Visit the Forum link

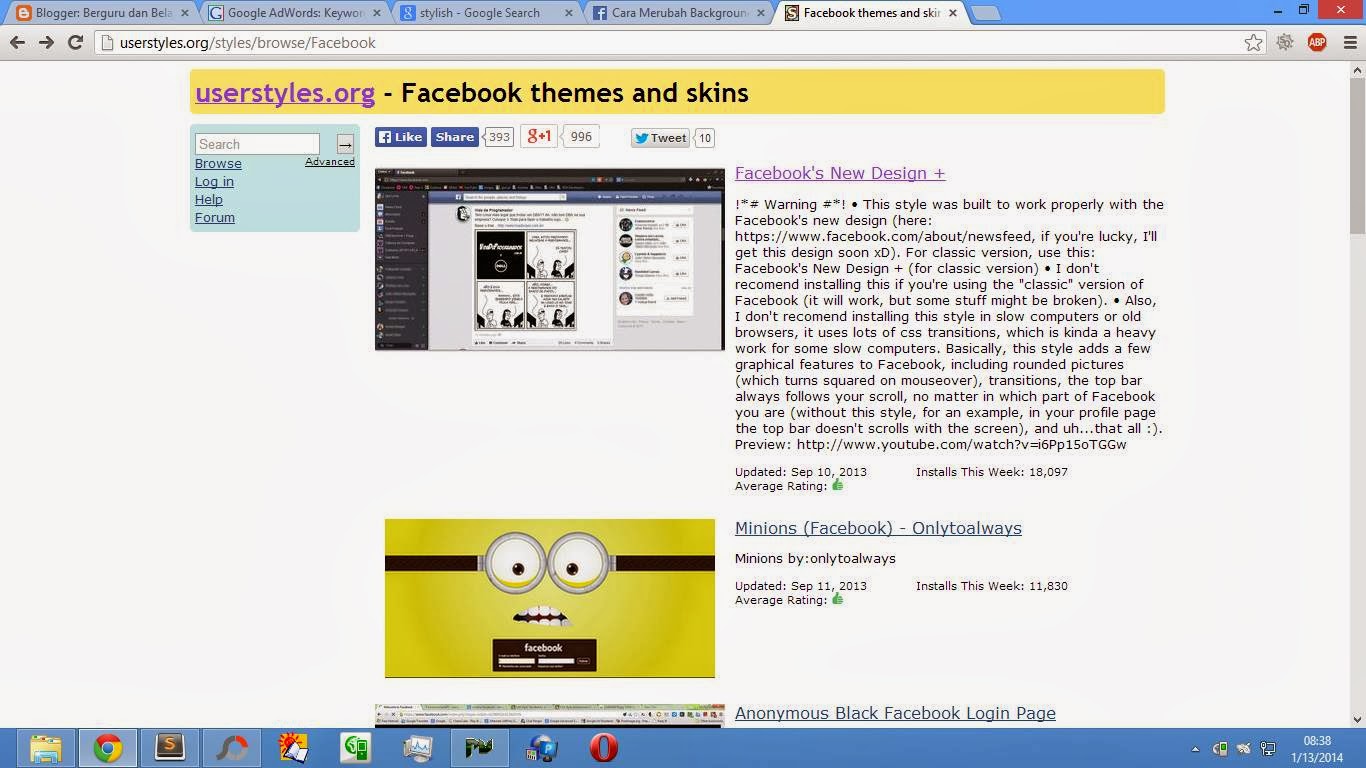215,217
